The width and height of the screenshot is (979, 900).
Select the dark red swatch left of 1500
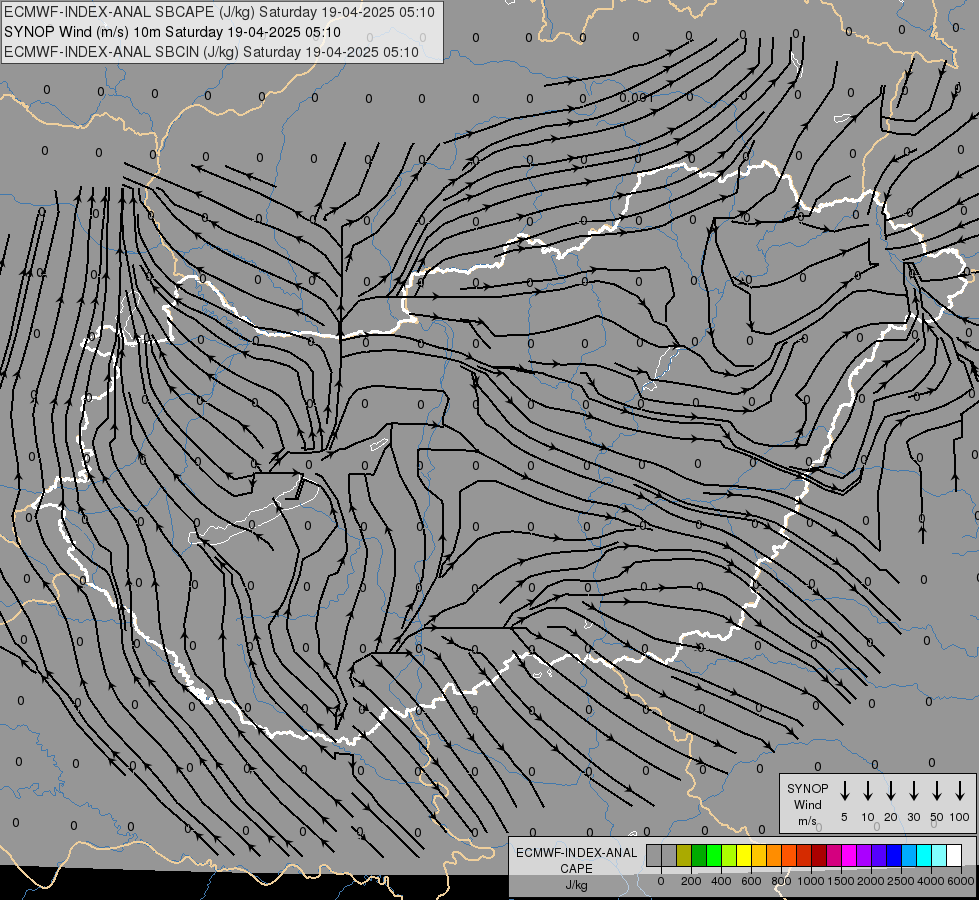(x=820, y=856)
